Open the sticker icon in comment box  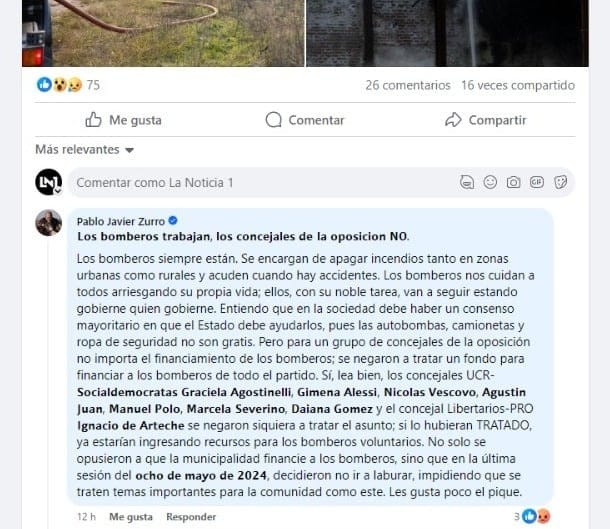pos(560,182)
